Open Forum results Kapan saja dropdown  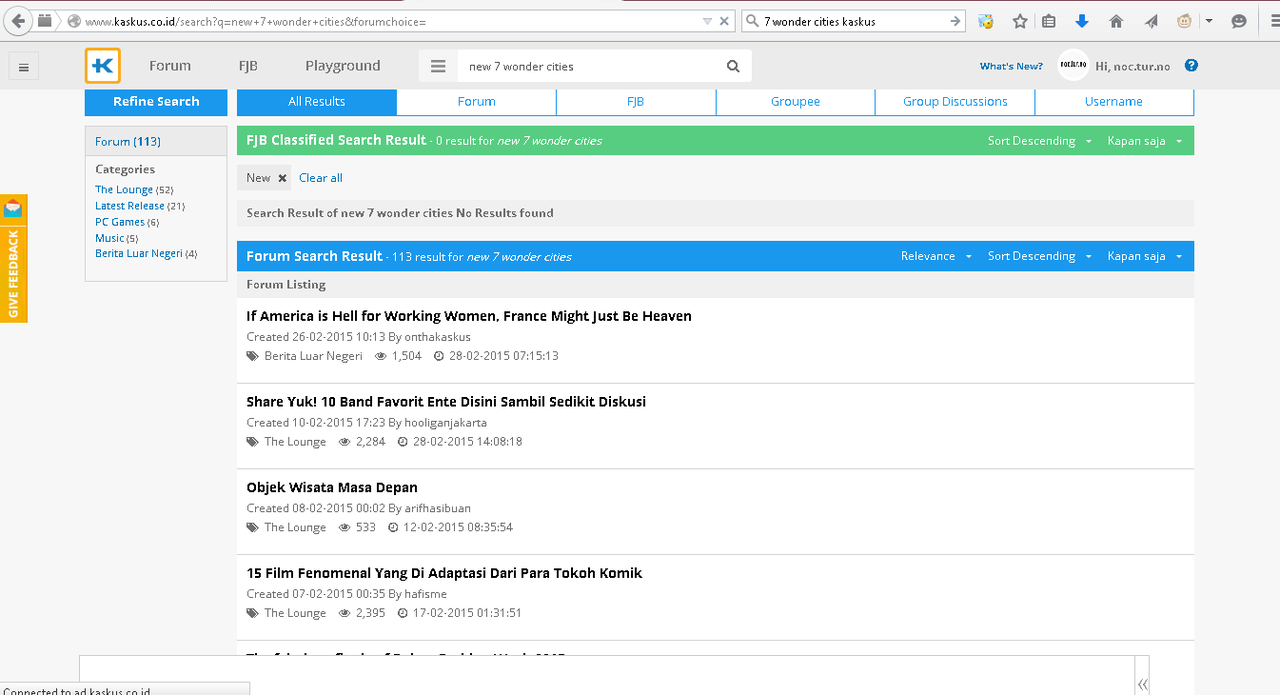[1145, 256]
